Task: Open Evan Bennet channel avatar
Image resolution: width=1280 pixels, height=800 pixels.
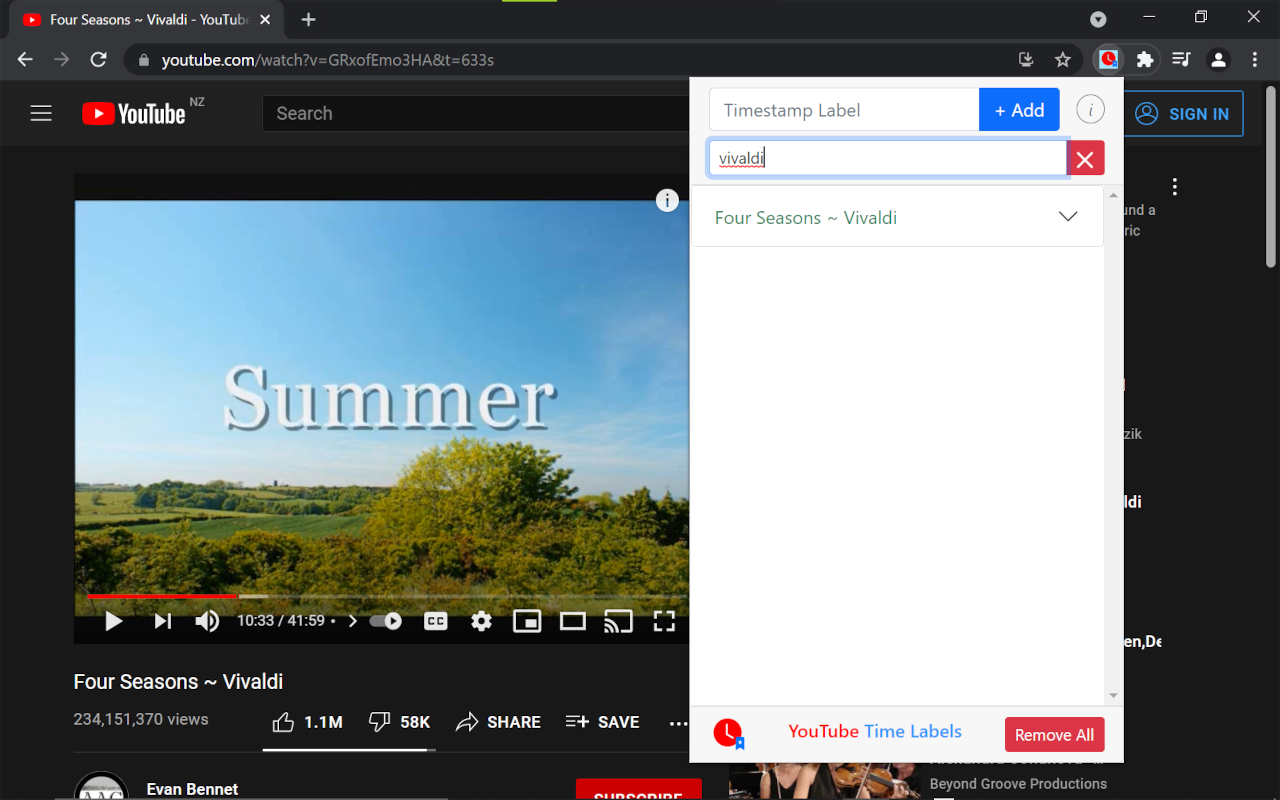Action: coord(101,786)
